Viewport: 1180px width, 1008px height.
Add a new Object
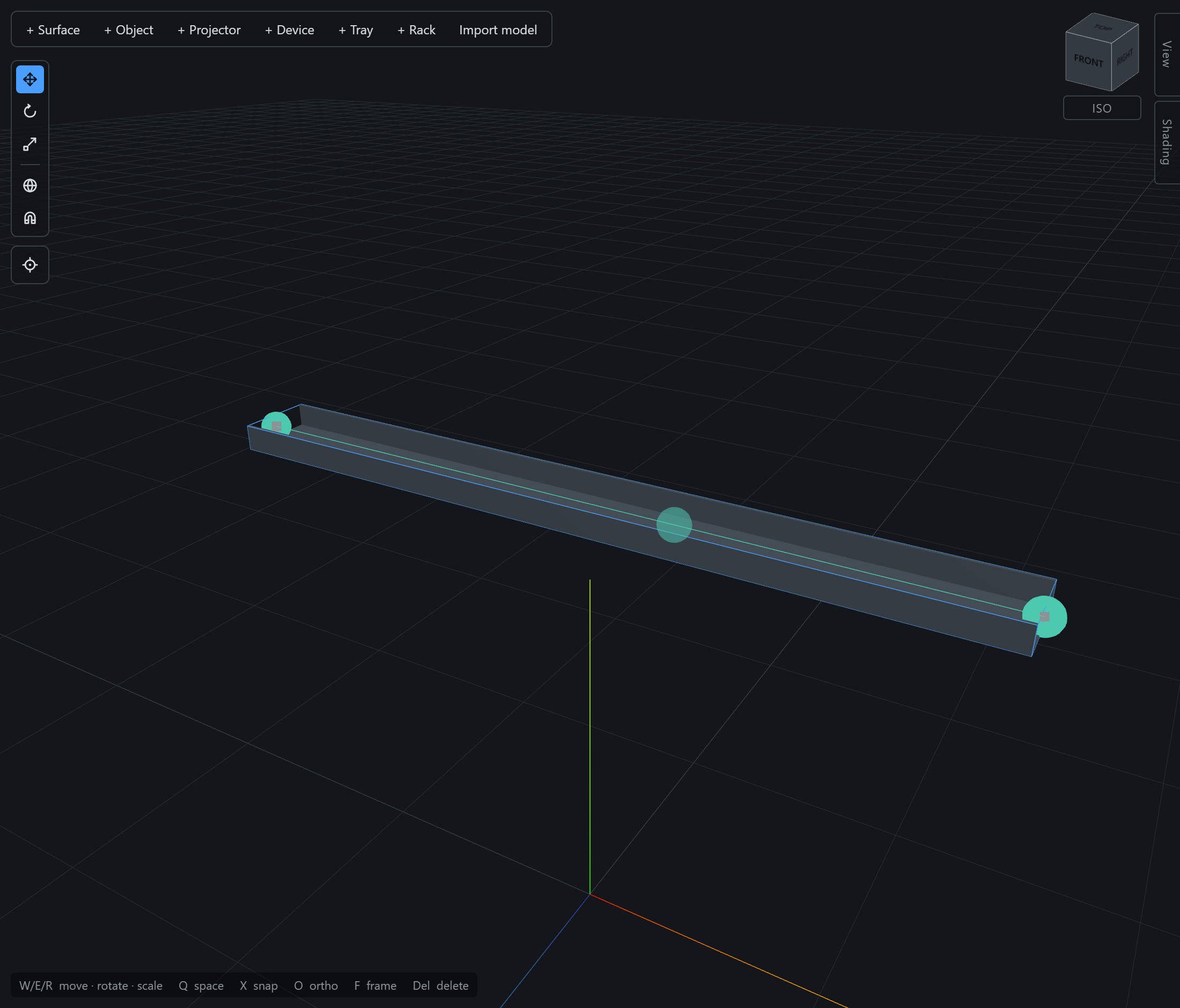click(129, 29)
